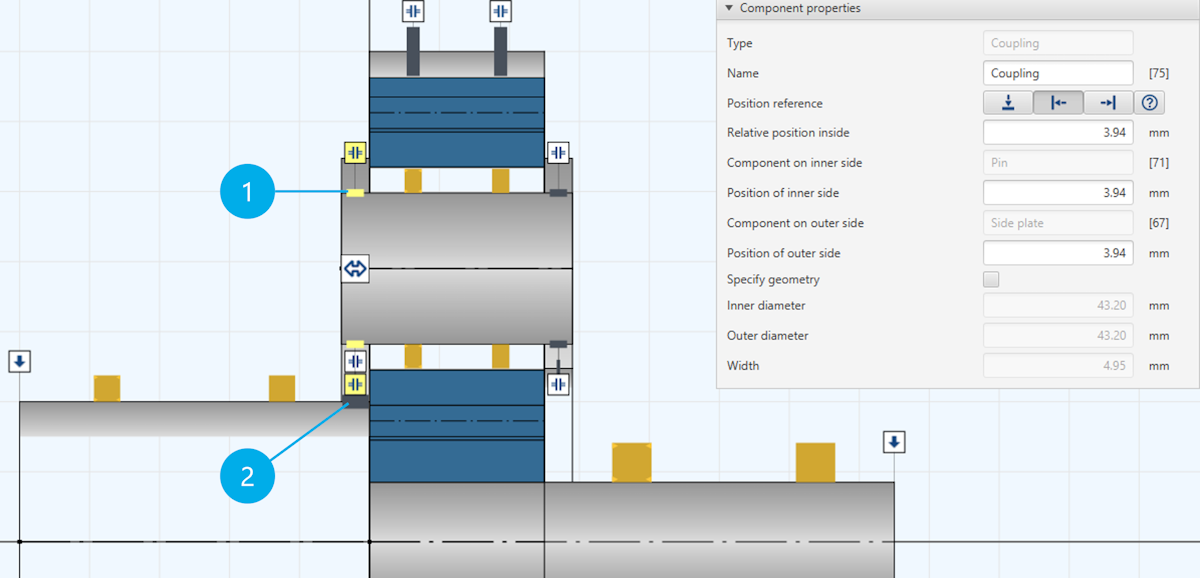1200x578 pixels.
Task: Click the flip-direction arrows icon on the coupling
Action: coord(354,268)
